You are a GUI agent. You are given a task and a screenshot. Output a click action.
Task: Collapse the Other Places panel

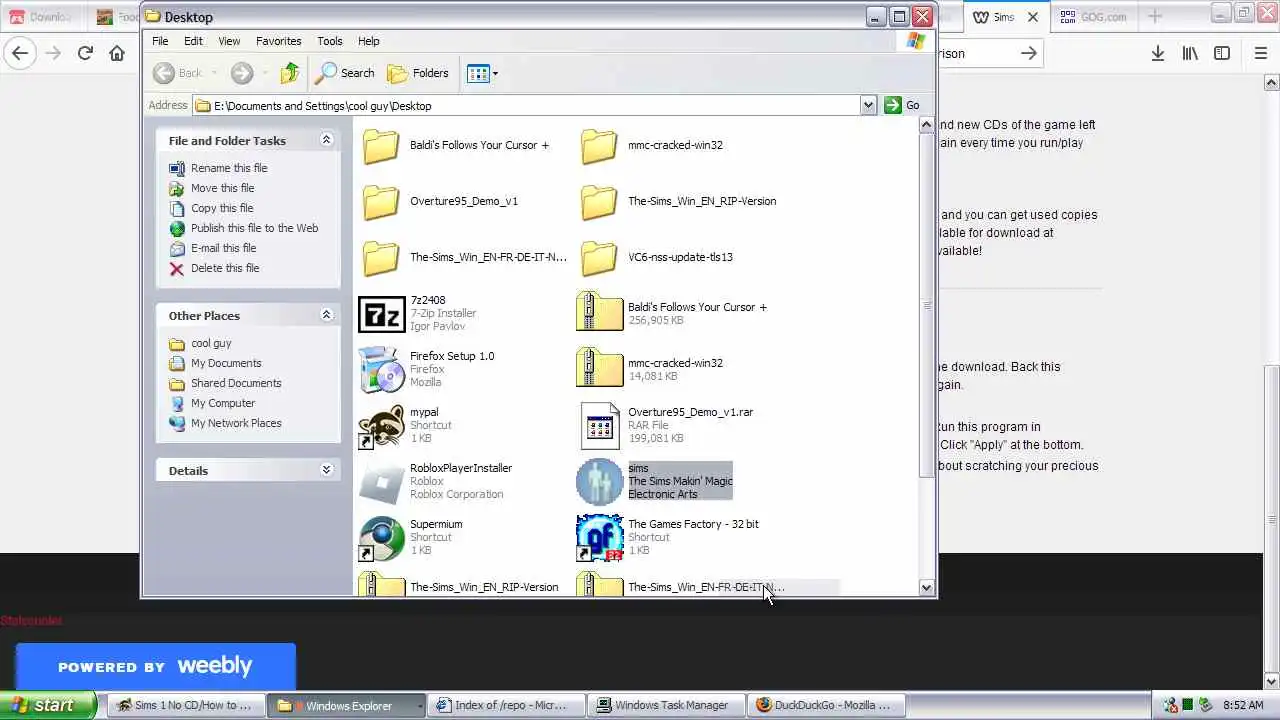coord(326,315)
